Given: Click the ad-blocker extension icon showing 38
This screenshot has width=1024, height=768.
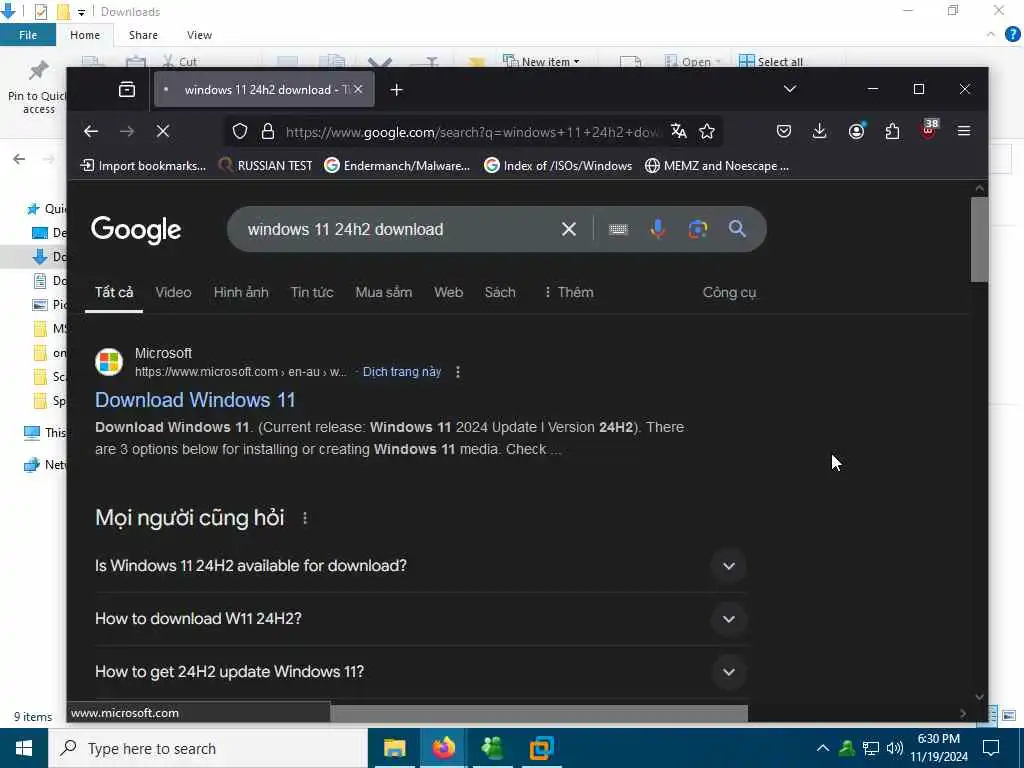Looking at the screenshot, I should coord(929,130).
